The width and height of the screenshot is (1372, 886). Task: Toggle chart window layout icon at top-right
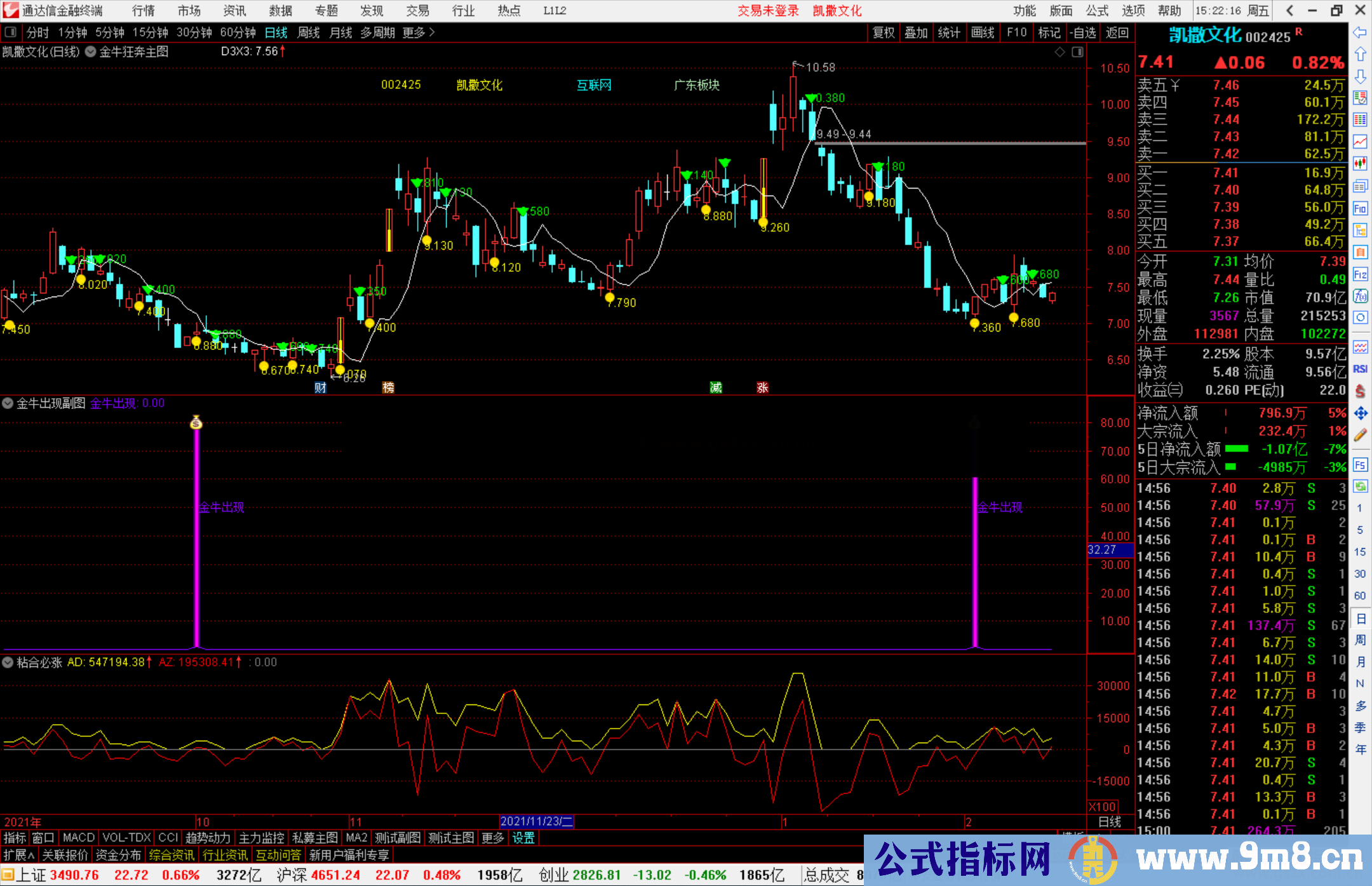point(1077,52)
